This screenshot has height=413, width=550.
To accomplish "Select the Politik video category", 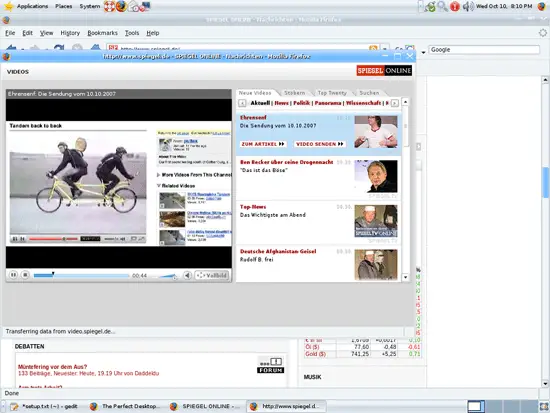I will (302, 103).
